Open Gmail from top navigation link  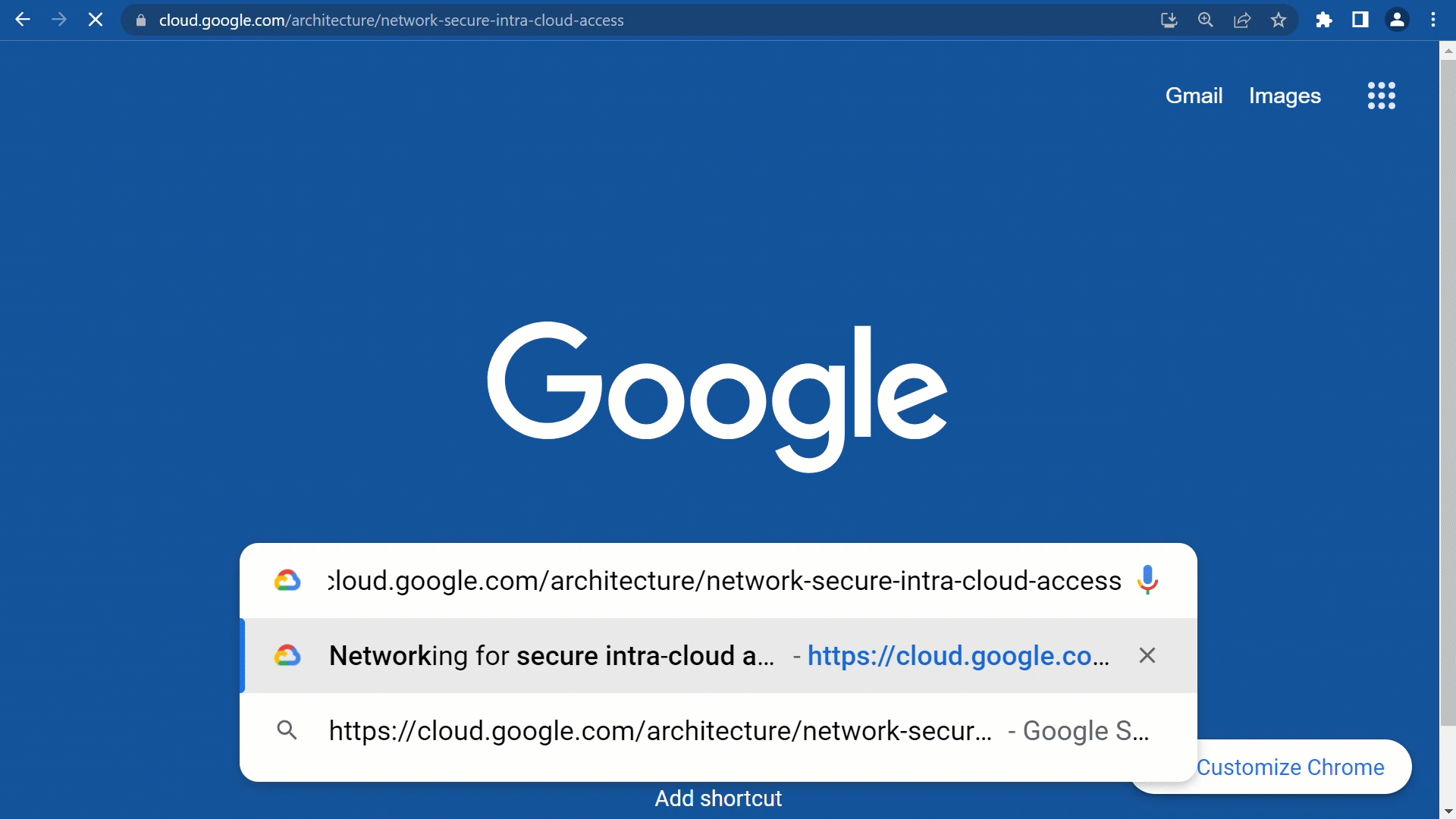coord(1193,95)
